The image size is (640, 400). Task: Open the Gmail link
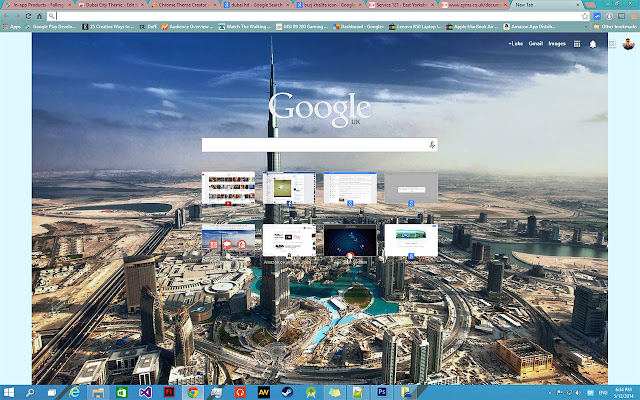(536, 43)
